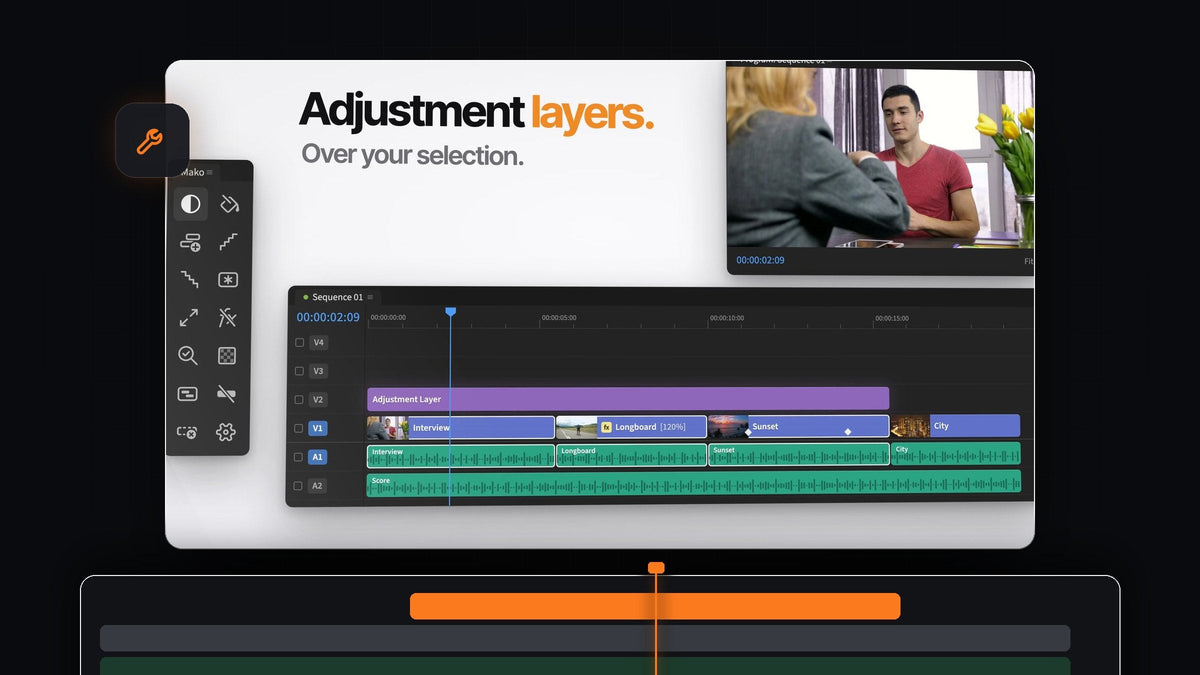Click the ascending staircase icon in Mako panel

point(228,242)
